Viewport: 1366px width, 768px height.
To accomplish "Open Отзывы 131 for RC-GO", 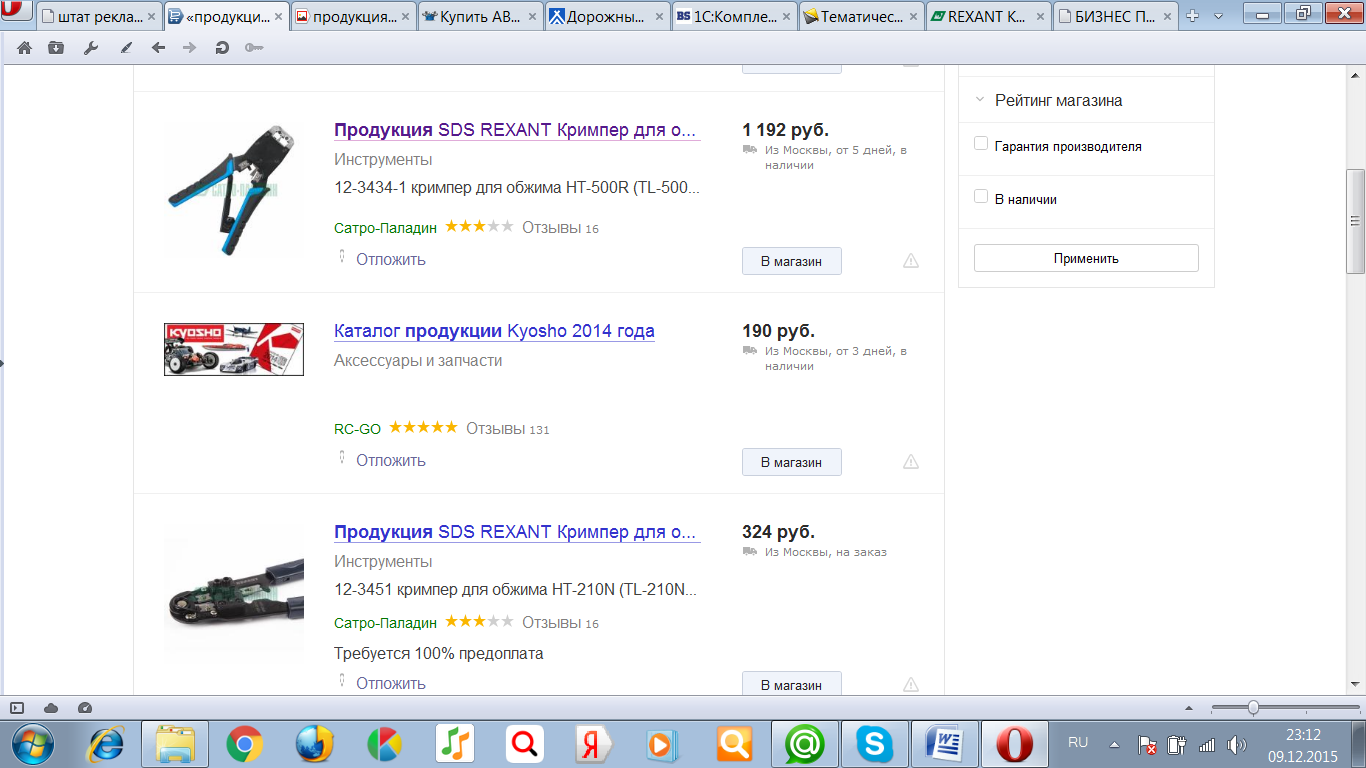I will pyautogui.click(x=508, y=428).
